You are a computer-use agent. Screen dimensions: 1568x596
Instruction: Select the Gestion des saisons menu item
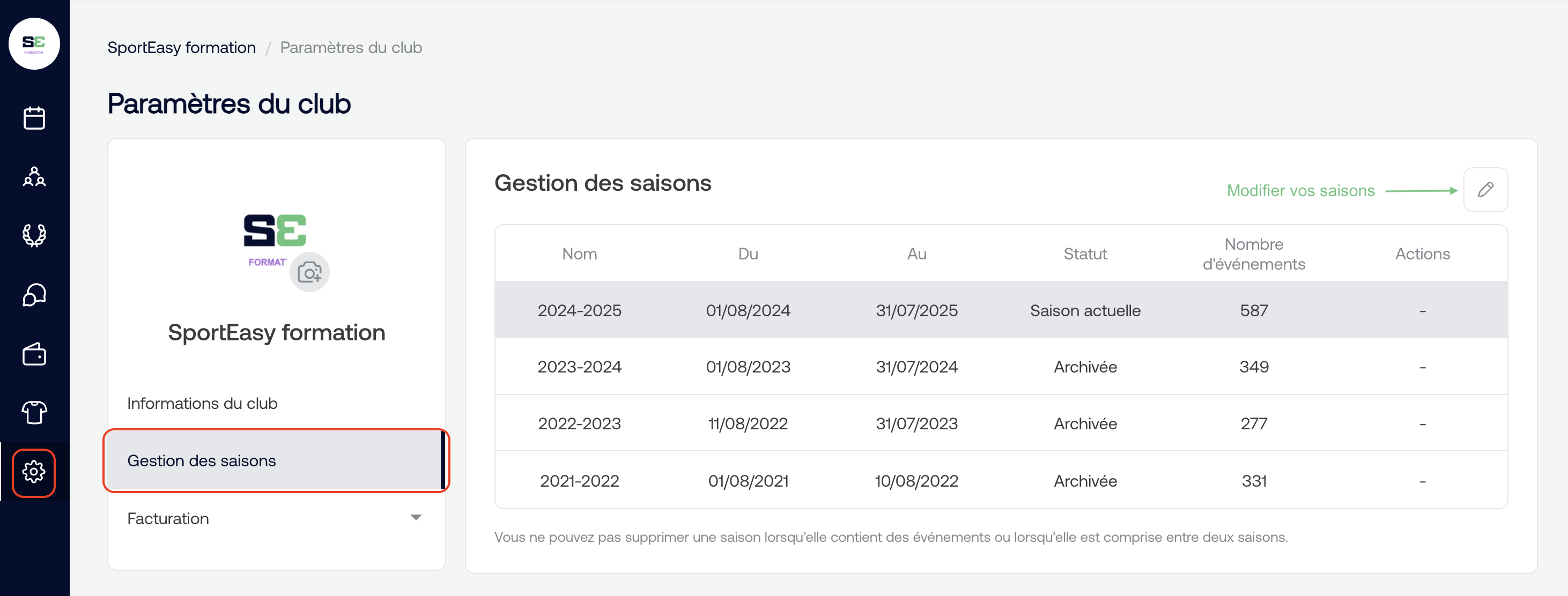202,460
